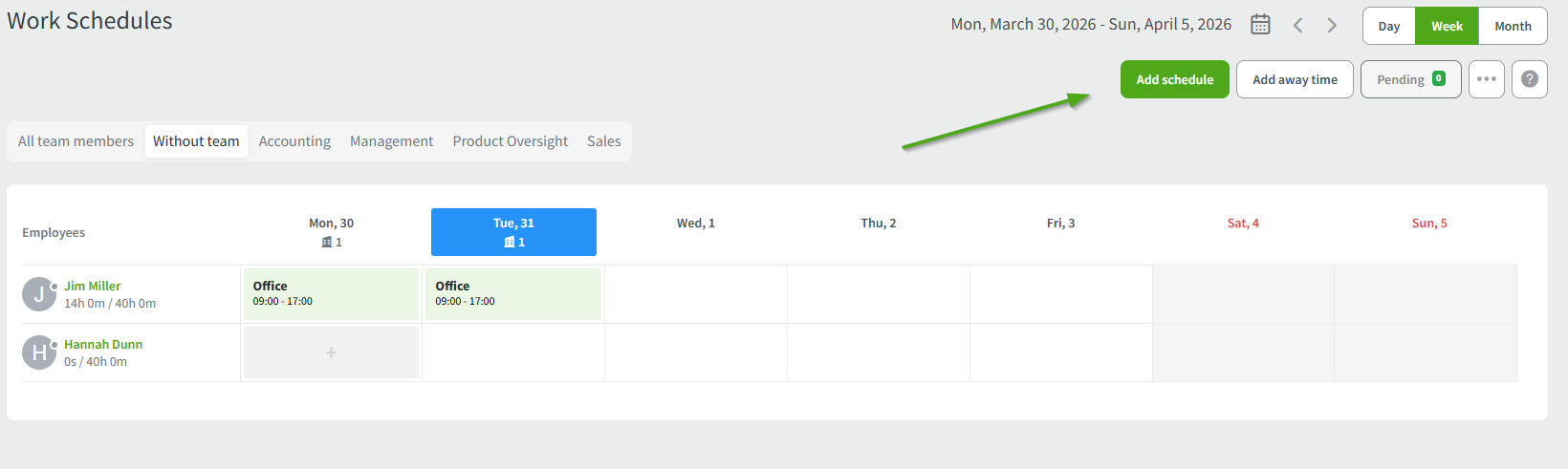
Task: Switch to Month view
Action: 1513,27
